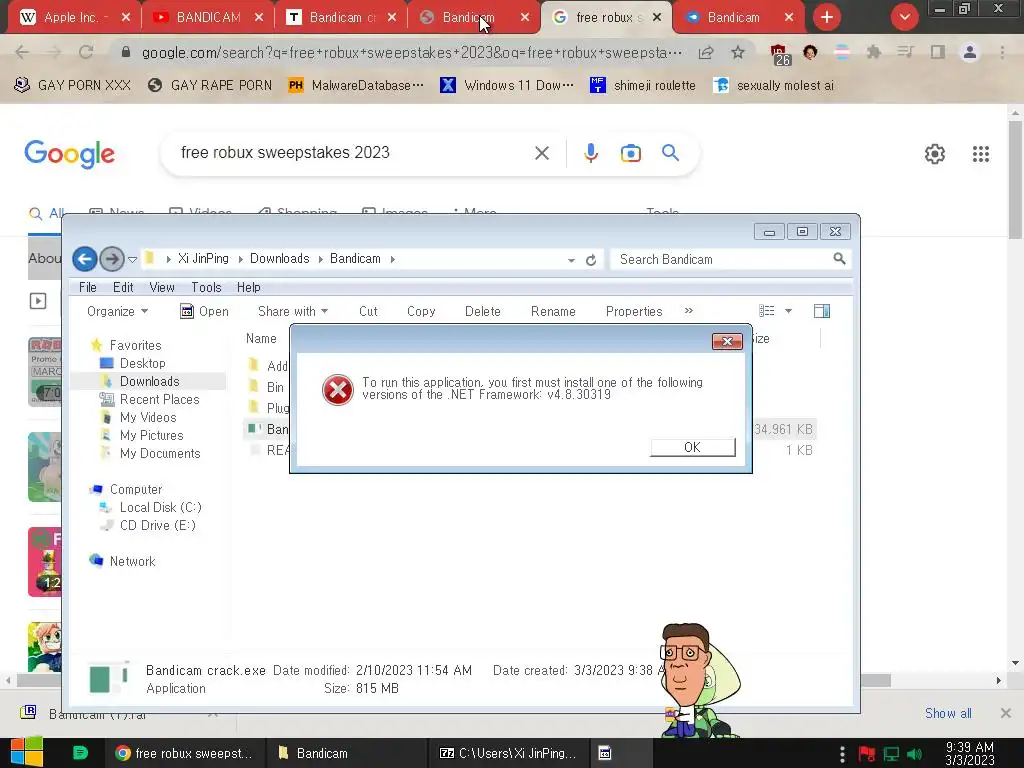This screenshot has height=768, width=1024.
Task: Click the Explorer search magnifier icon
Action: point(839,259)
